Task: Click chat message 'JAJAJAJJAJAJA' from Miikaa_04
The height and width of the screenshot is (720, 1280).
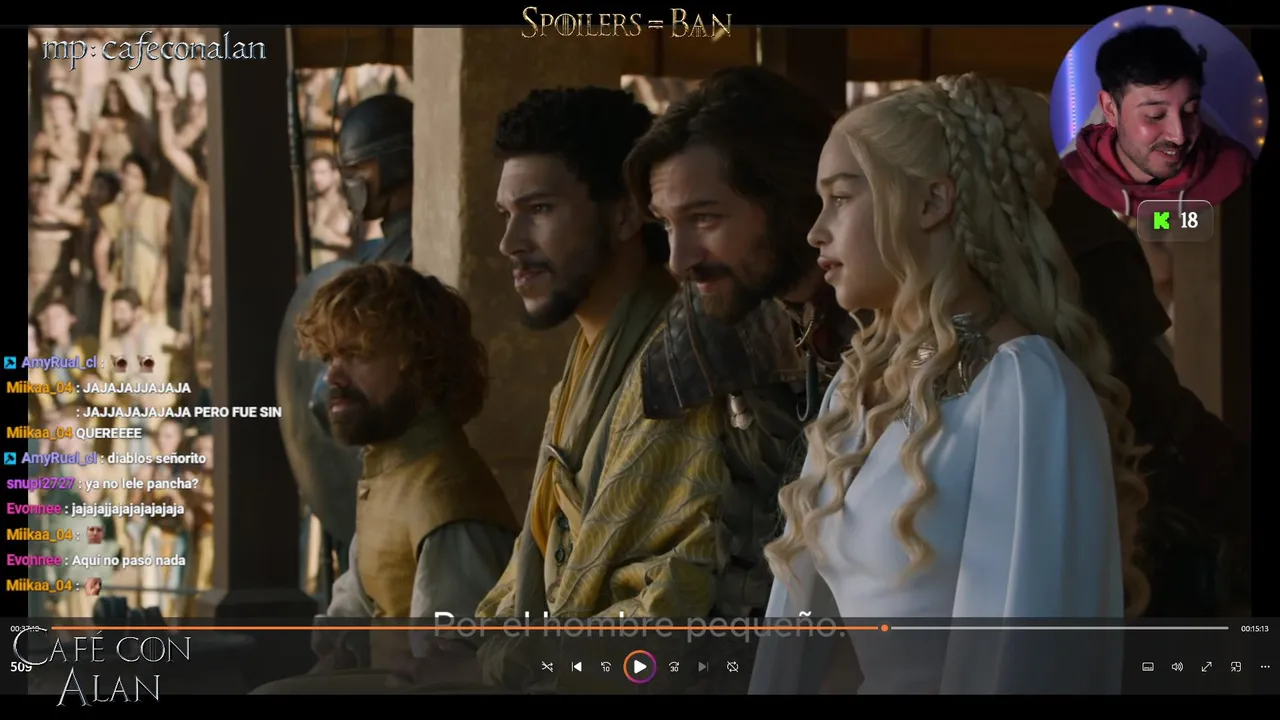Action: [x=137, y=388]
